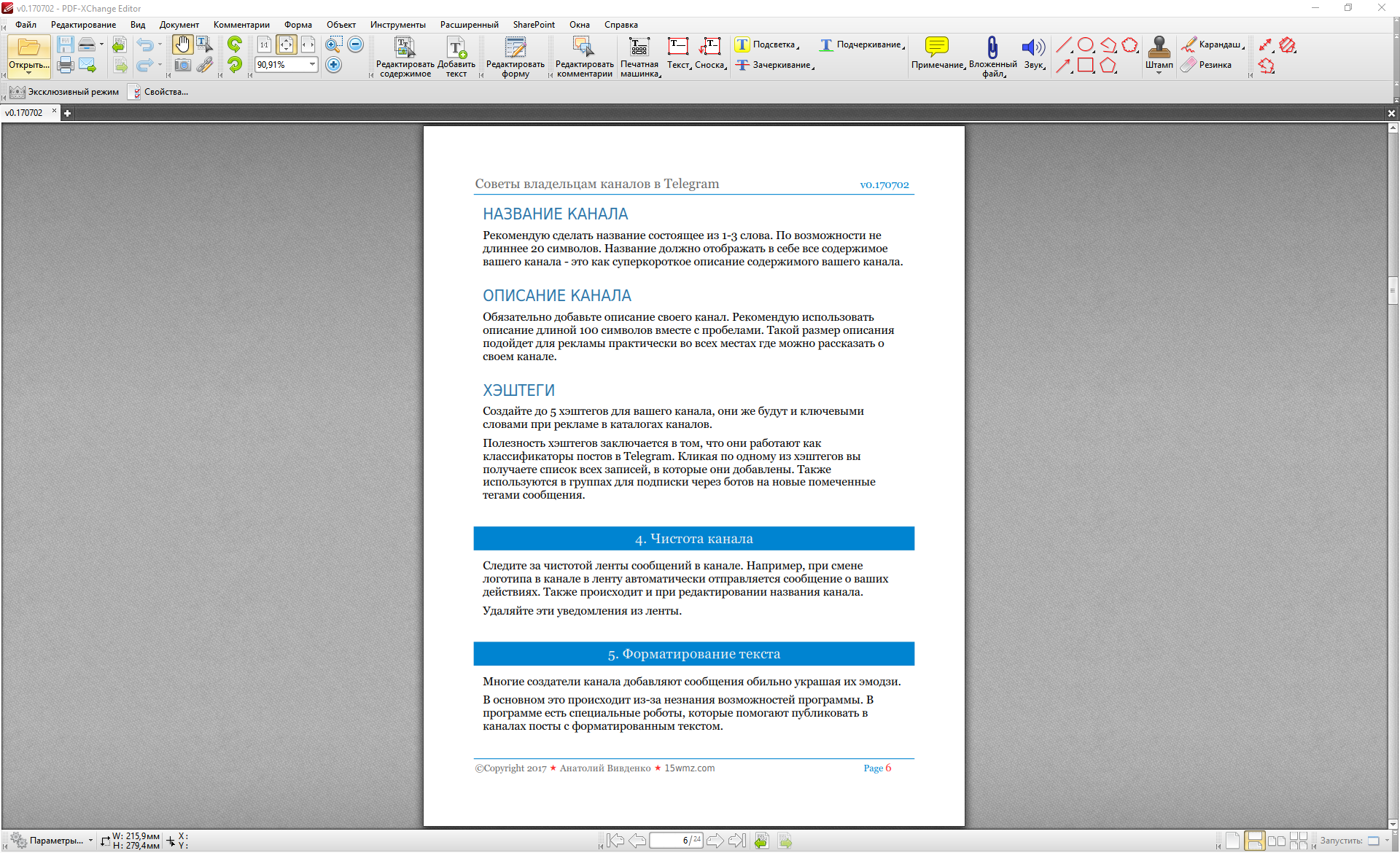Open the zoom level 90,91% dropdown
This screenshot has width=1400, height=853.
(312, 65)
